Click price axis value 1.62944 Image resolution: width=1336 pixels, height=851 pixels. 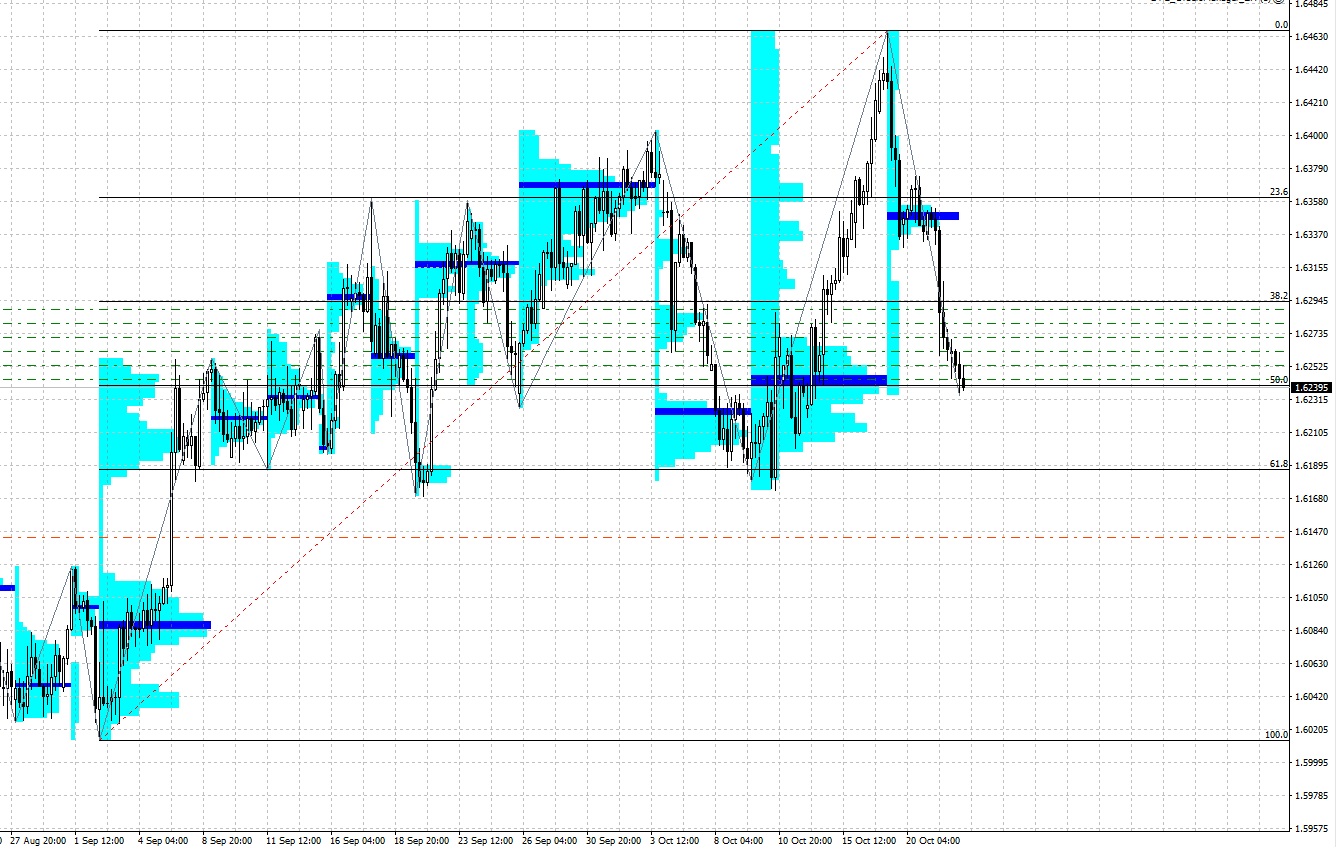click(1312, 301)
